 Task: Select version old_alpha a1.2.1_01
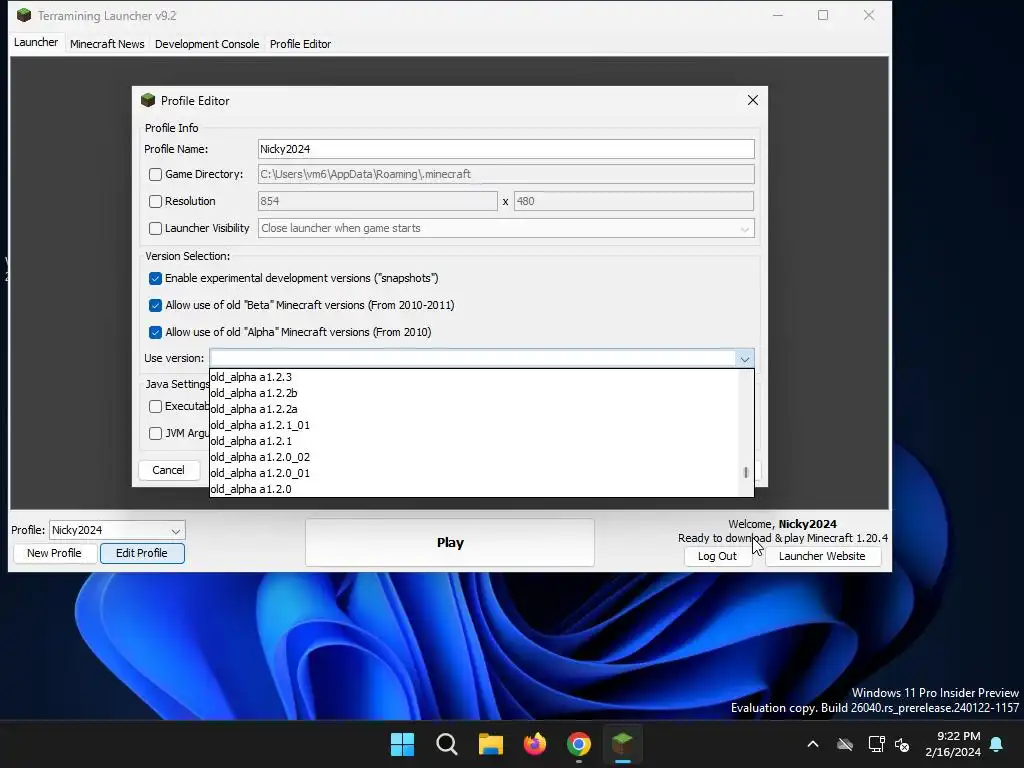pyautogui.click(x=475, y=425)
